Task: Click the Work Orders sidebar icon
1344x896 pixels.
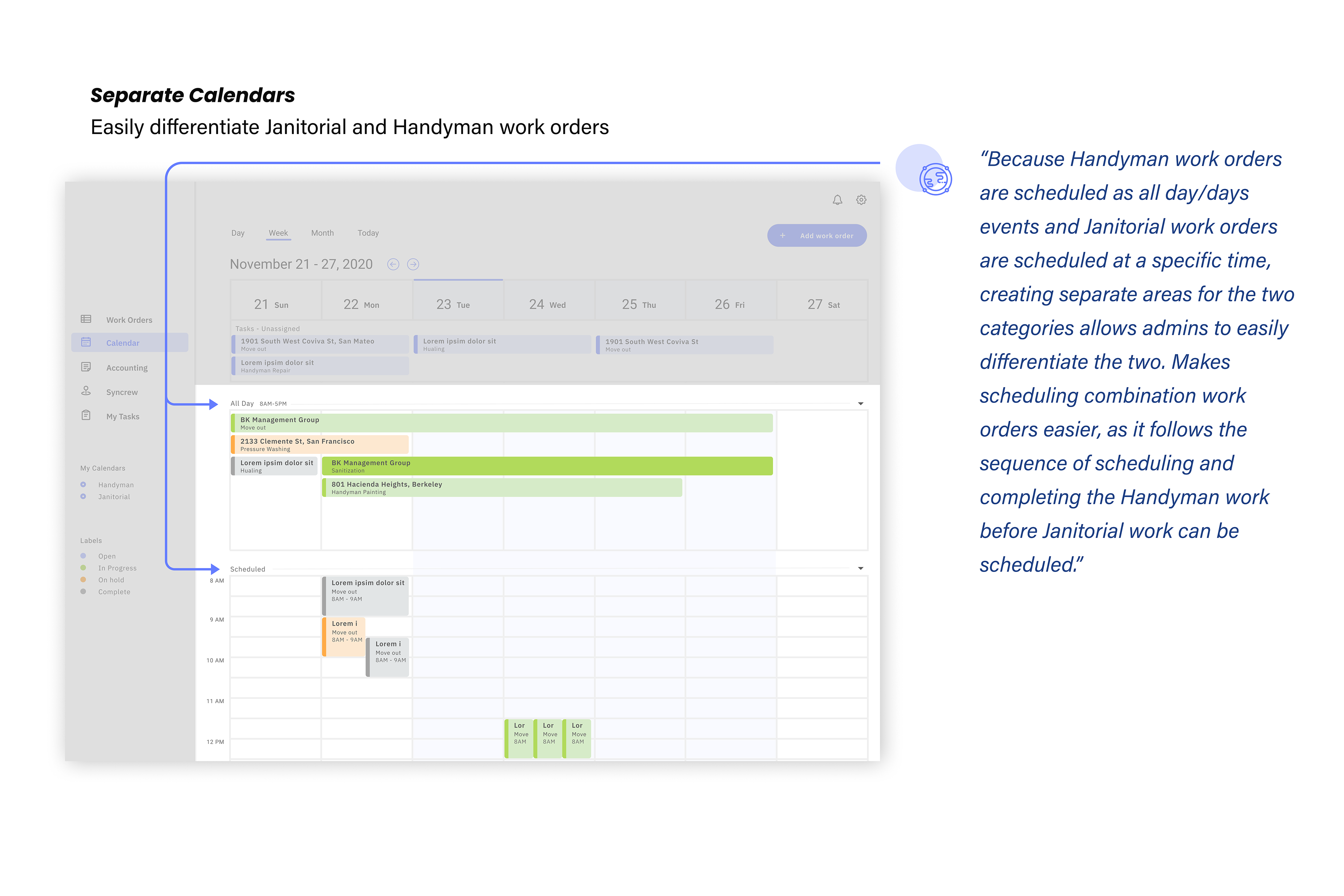Action: 86,320
